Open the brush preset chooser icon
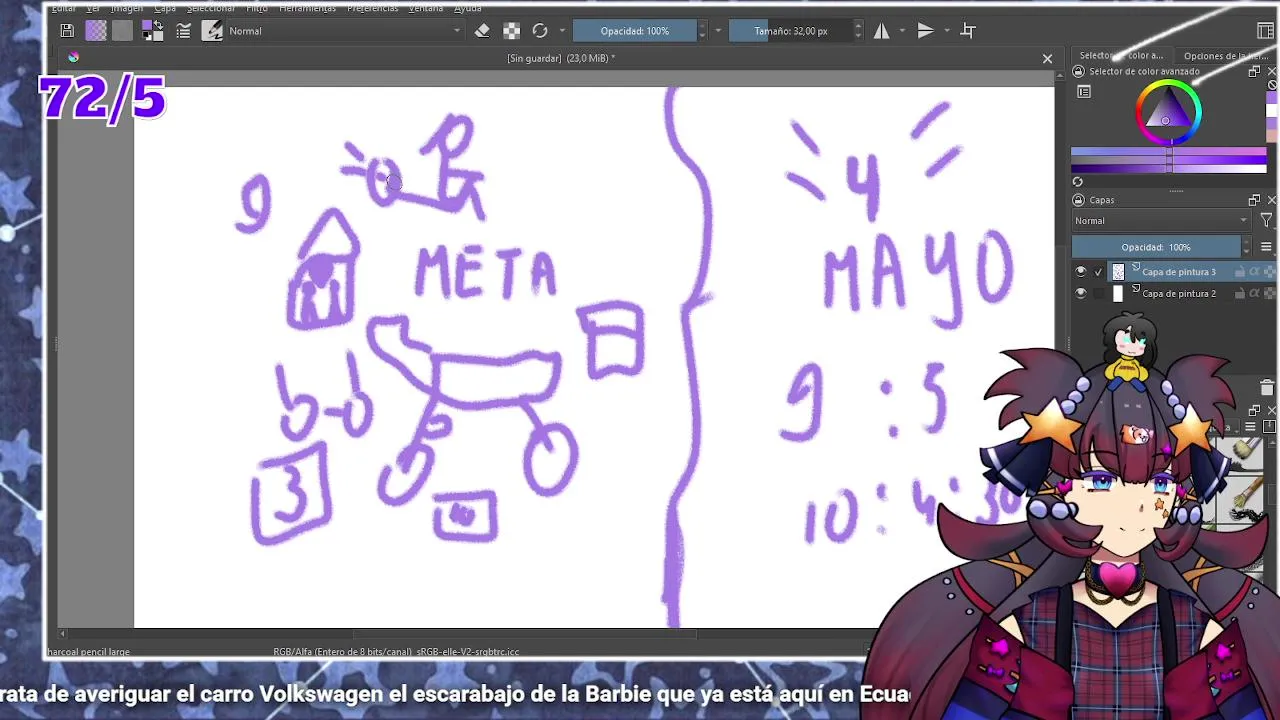 212,31
